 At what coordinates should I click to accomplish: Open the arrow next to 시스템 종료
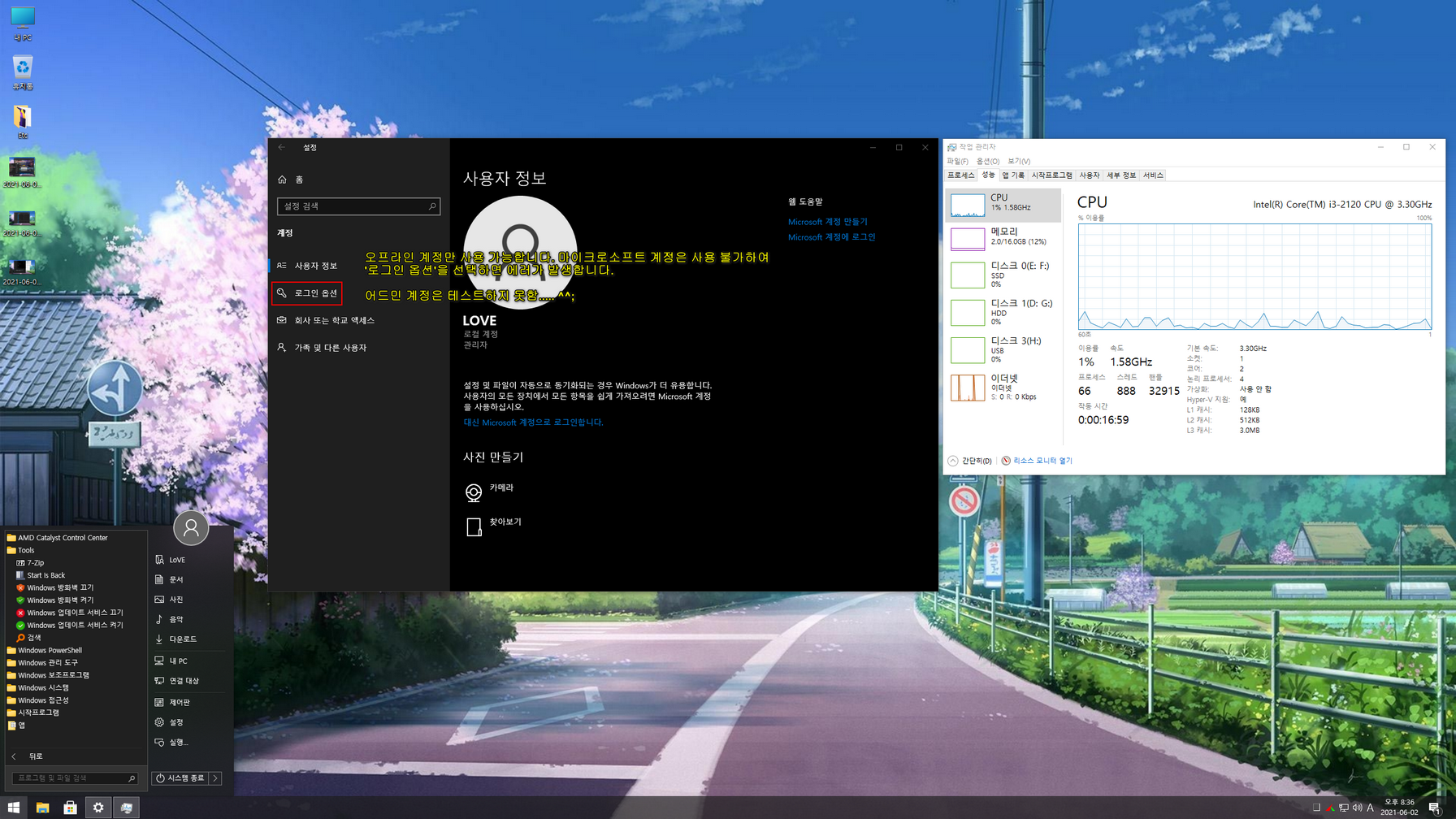tap(215, 778)
